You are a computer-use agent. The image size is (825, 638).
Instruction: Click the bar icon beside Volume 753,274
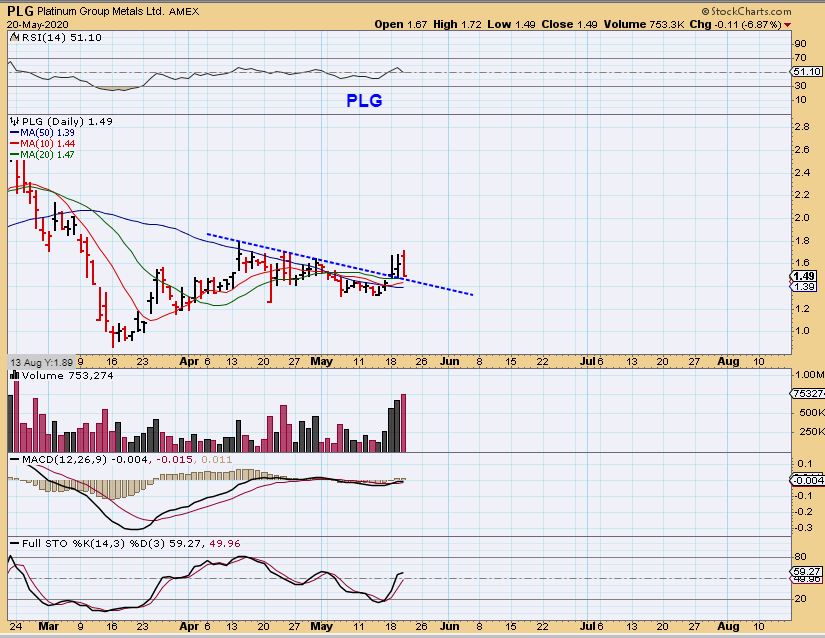point(15,376)
